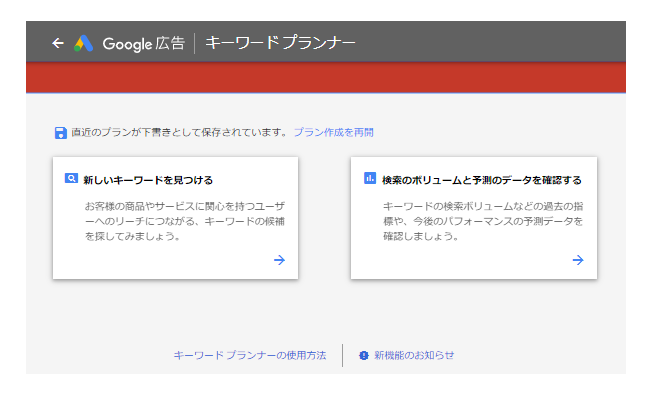The width and height of the screenshot is (663, 416).
Task: Open 新機能のお知らせ link
Action: pos(414,355)
